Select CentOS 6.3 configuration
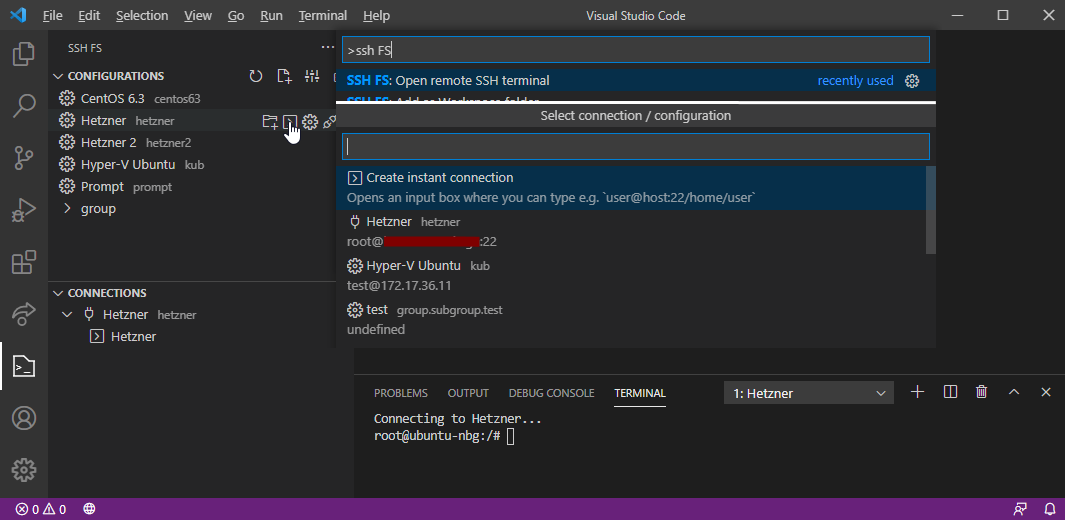The image size is (1065, 520). pos(193,98)
